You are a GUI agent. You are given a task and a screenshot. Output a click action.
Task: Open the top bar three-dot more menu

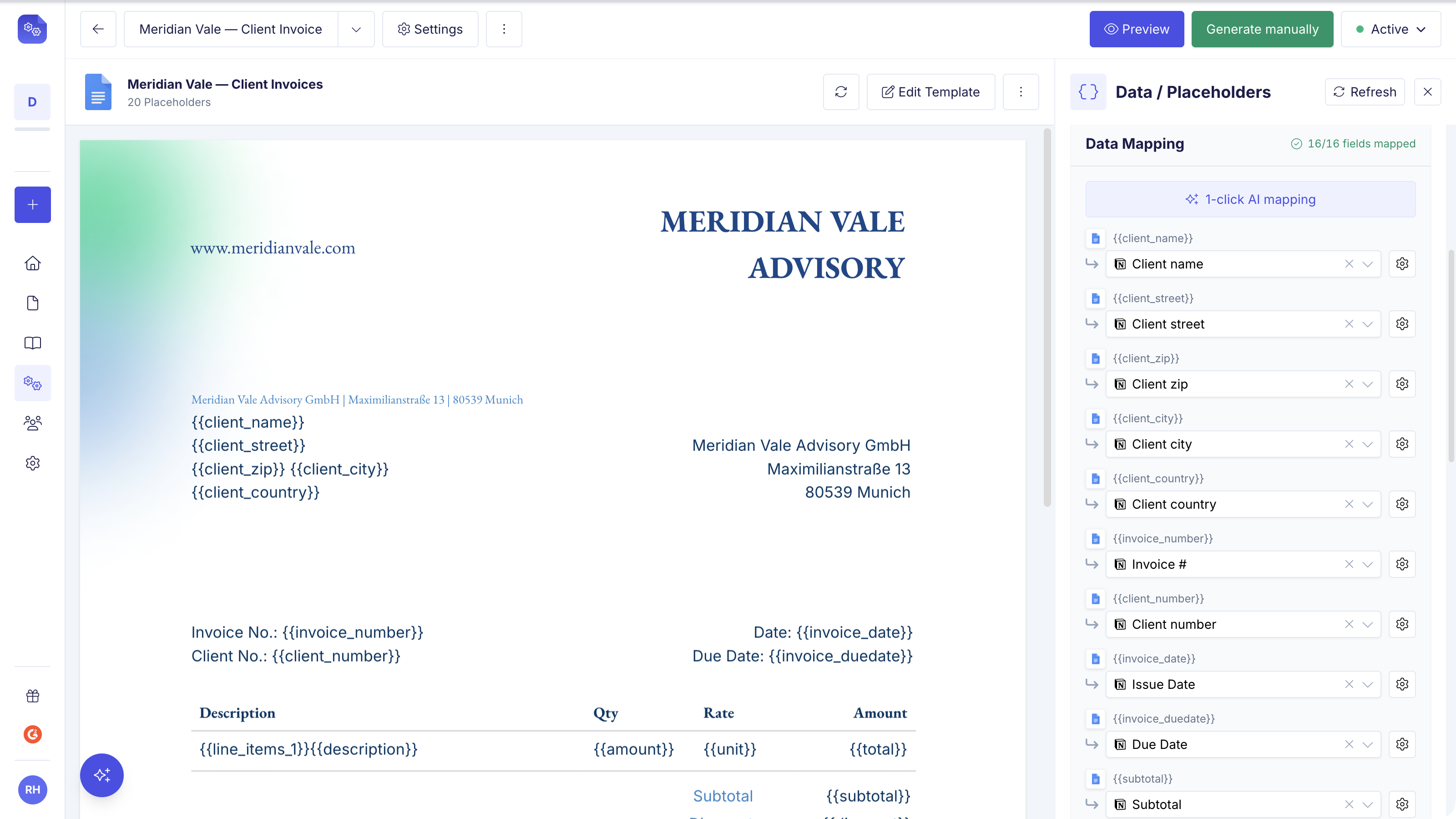(x=504, y=29)
